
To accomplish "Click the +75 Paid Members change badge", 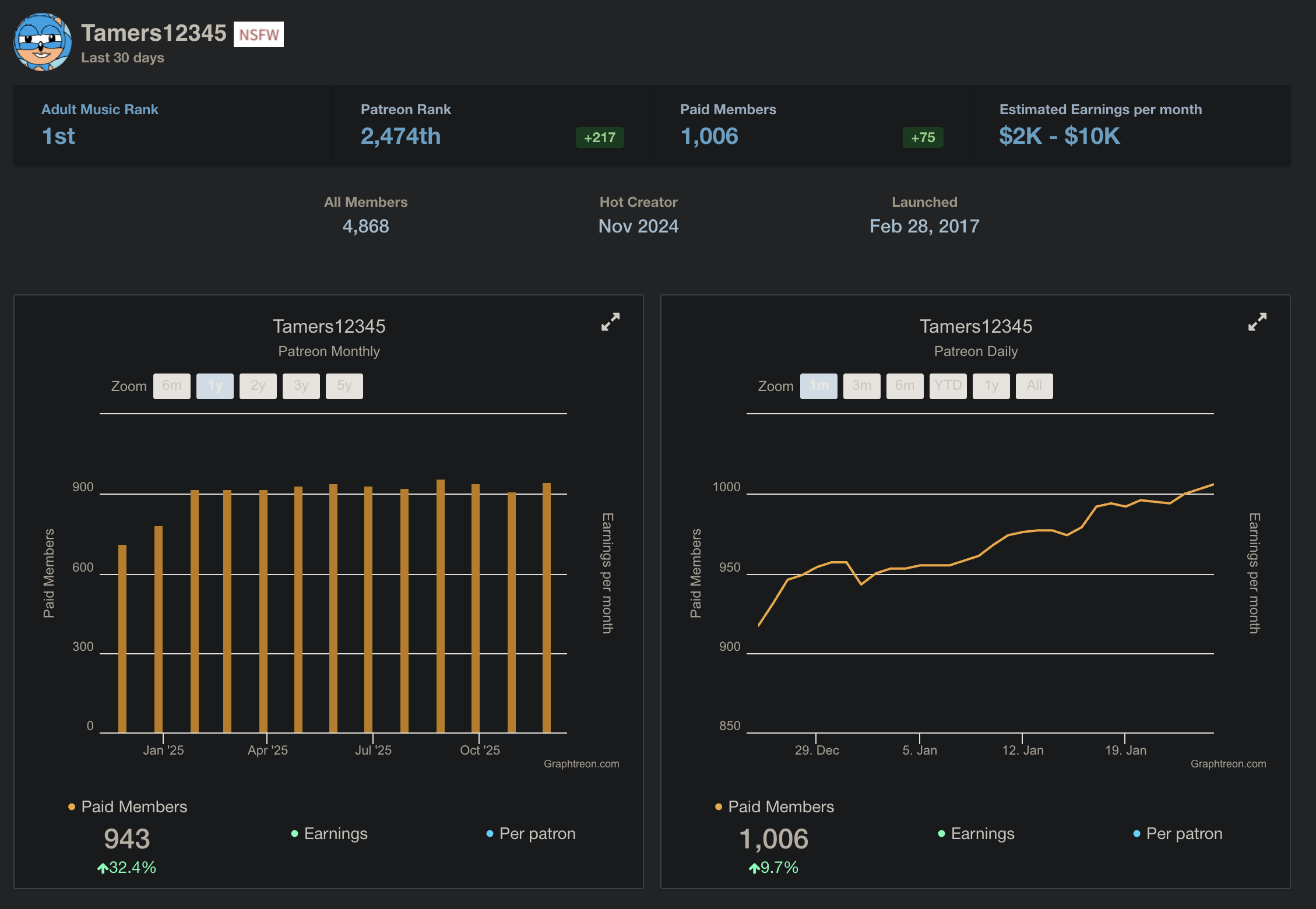I will pyautogui.click(x=923, y=138).
